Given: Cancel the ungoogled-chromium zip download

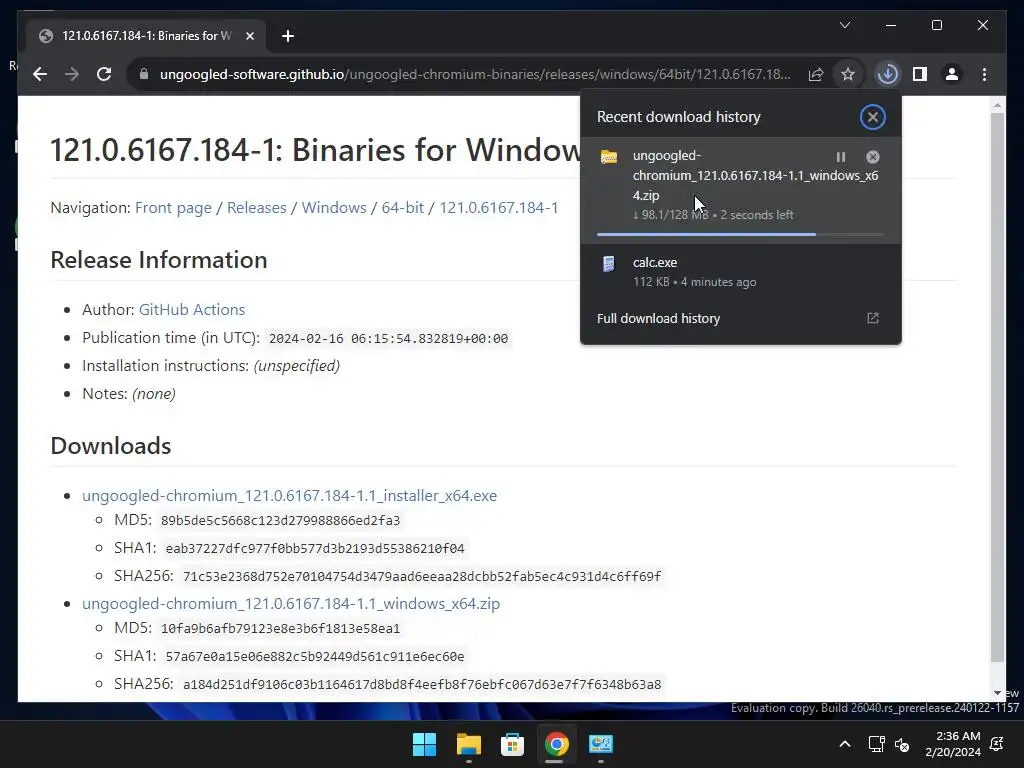Looking at the screenshot, I should [872, 157].
